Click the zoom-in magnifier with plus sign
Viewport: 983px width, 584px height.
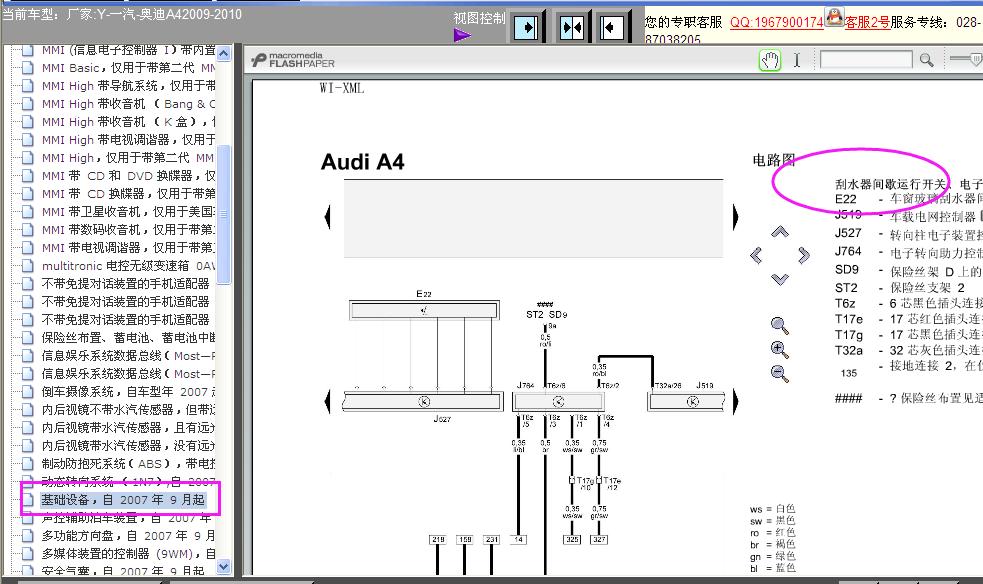(x=779, y=350)
